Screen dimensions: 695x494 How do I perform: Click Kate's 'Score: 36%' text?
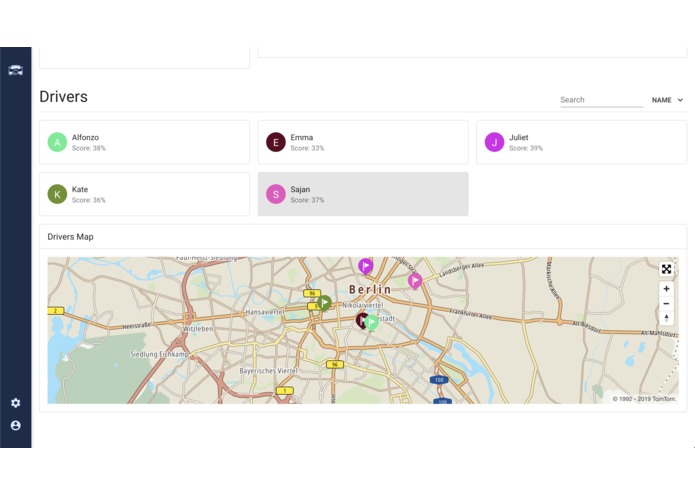click(x=89, y=200)
